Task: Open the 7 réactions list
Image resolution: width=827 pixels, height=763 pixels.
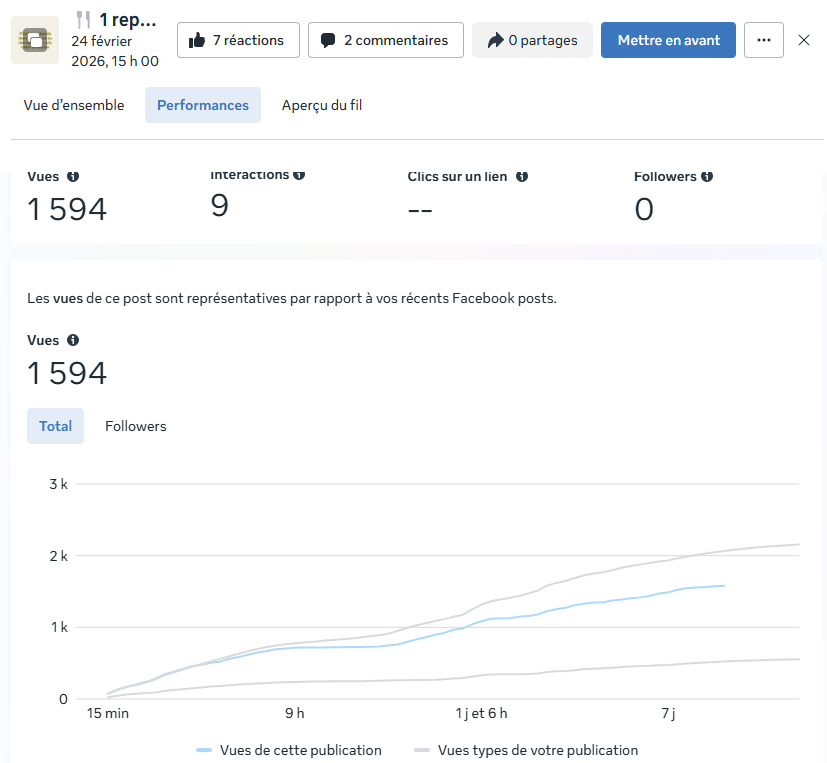Action: pyautogui.click(x=238, y=40)
